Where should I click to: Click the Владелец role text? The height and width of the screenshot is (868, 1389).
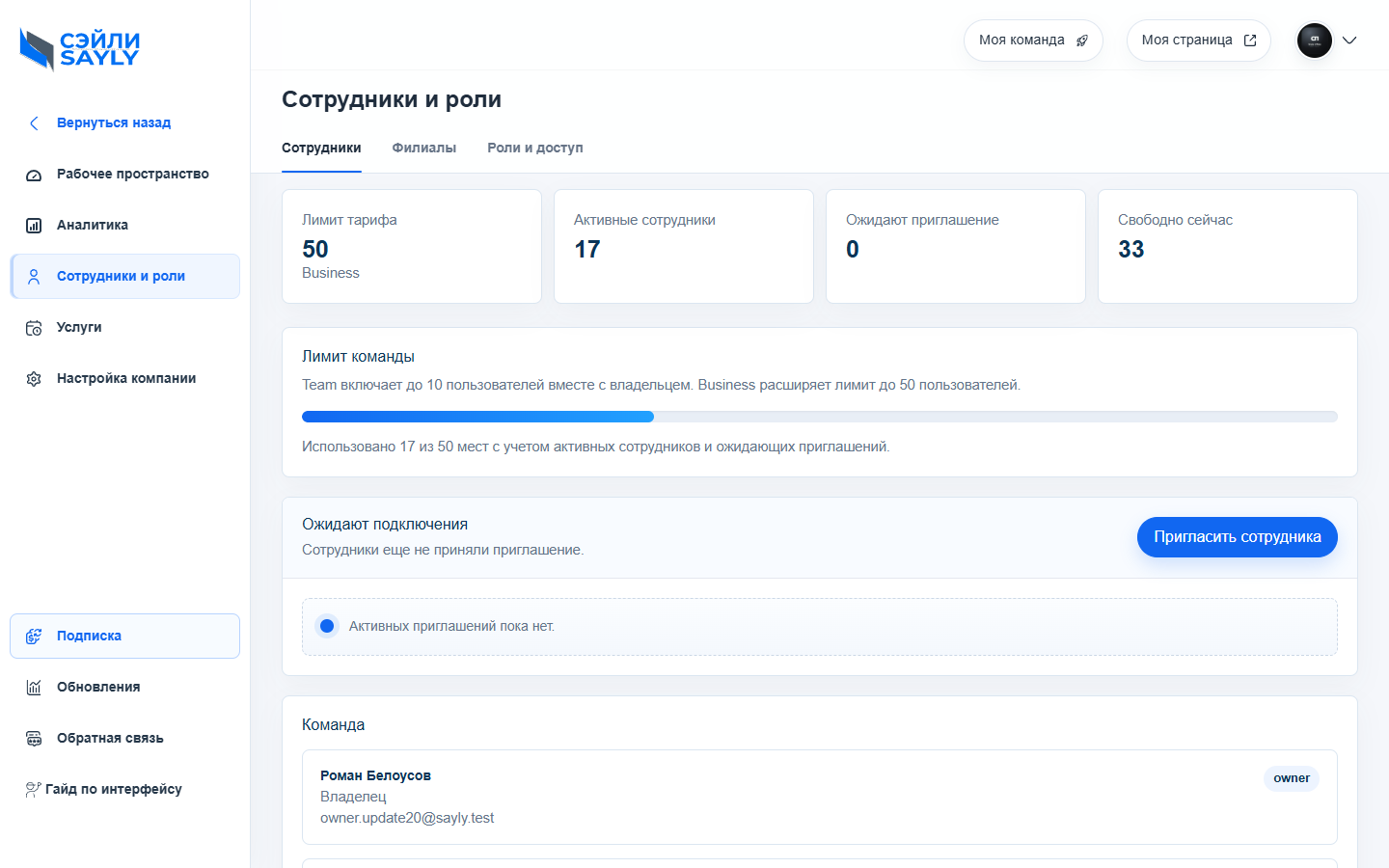(353, 798)
